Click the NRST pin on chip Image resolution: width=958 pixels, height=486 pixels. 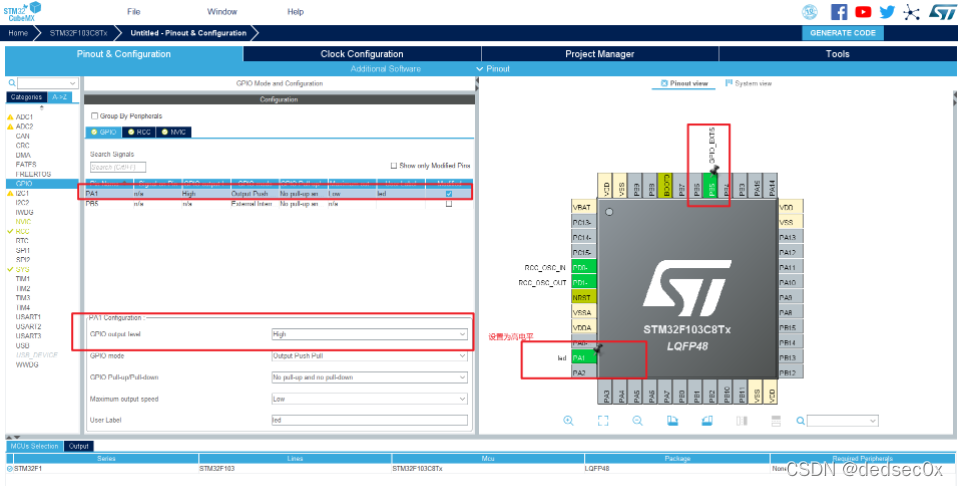tap(583, 298)
